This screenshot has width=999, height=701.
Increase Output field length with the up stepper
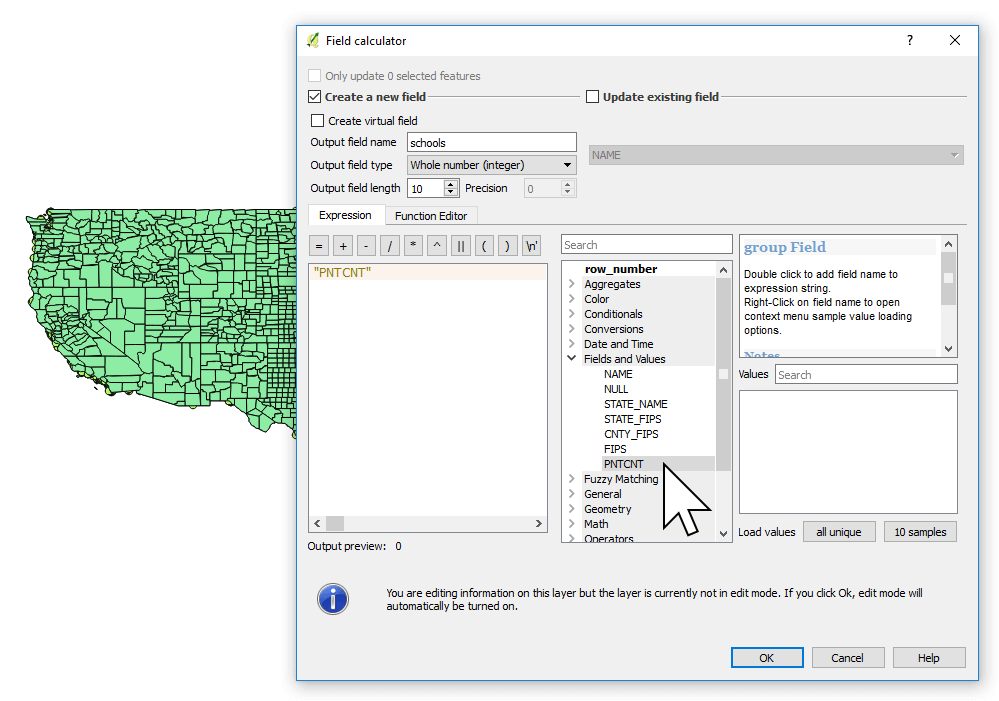coord(448,183)
